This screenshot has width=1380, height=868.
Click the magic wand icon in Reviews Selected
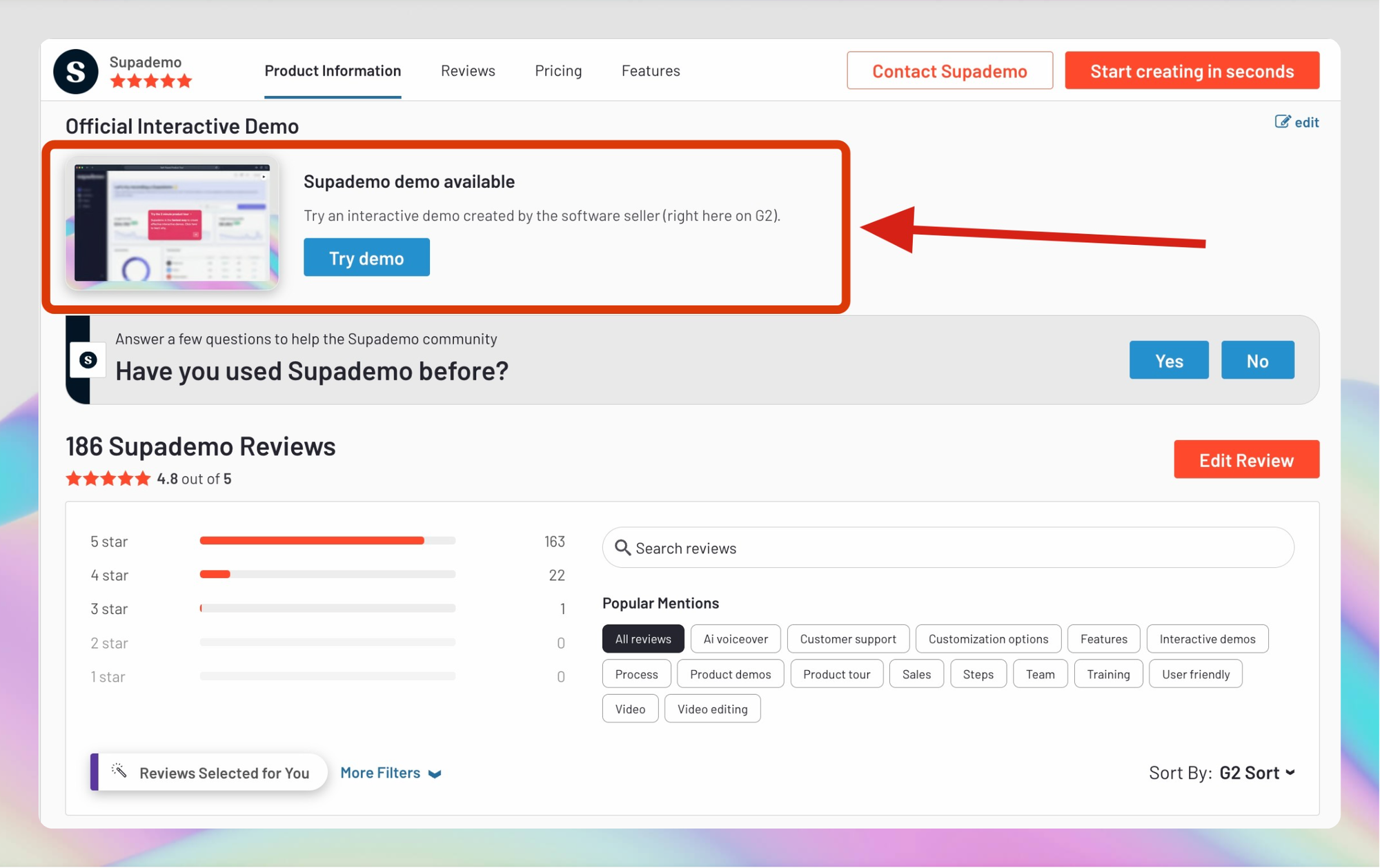(x=119, y=771)
